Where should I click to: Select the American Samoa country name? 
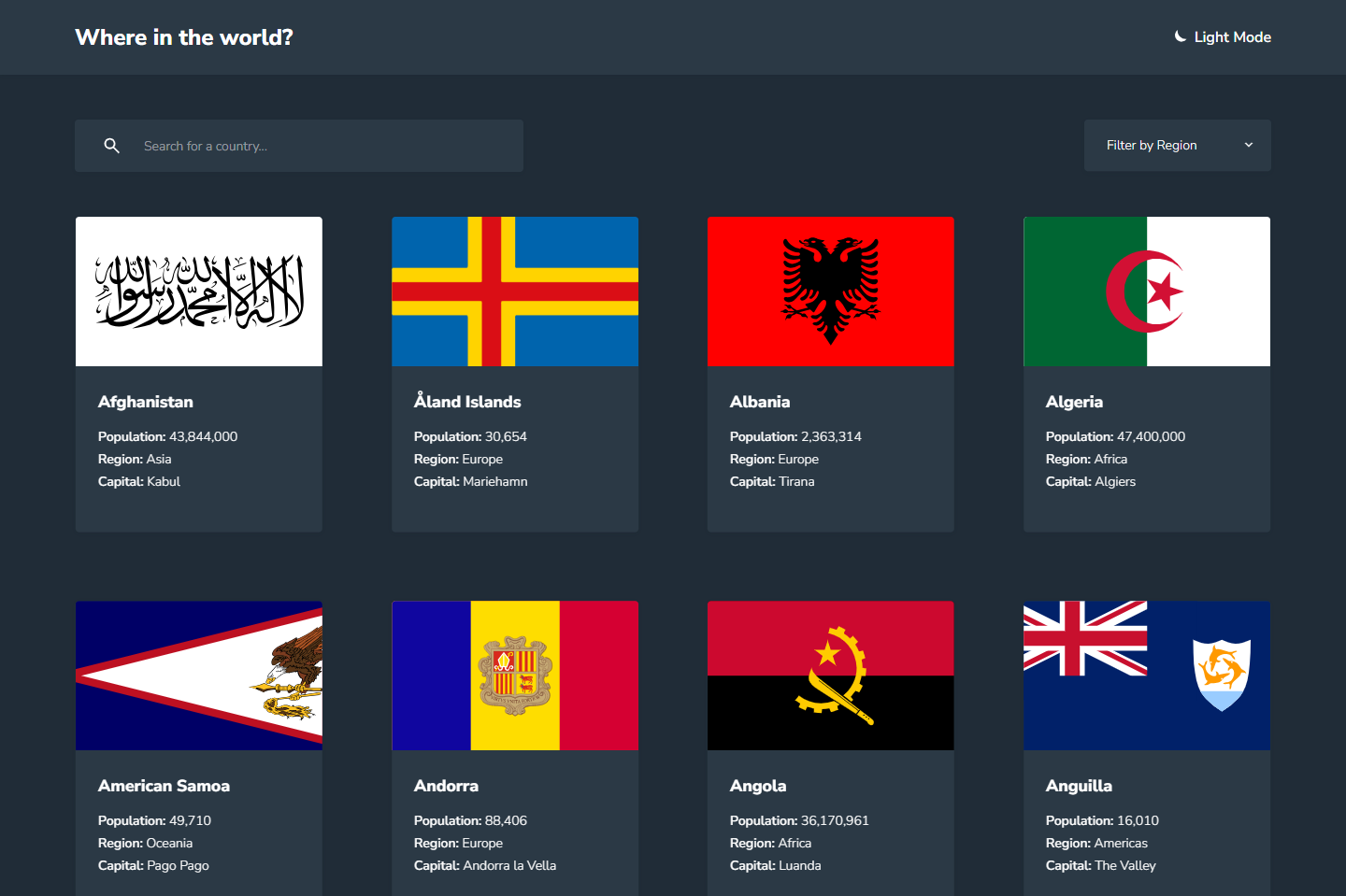point(164,786)
